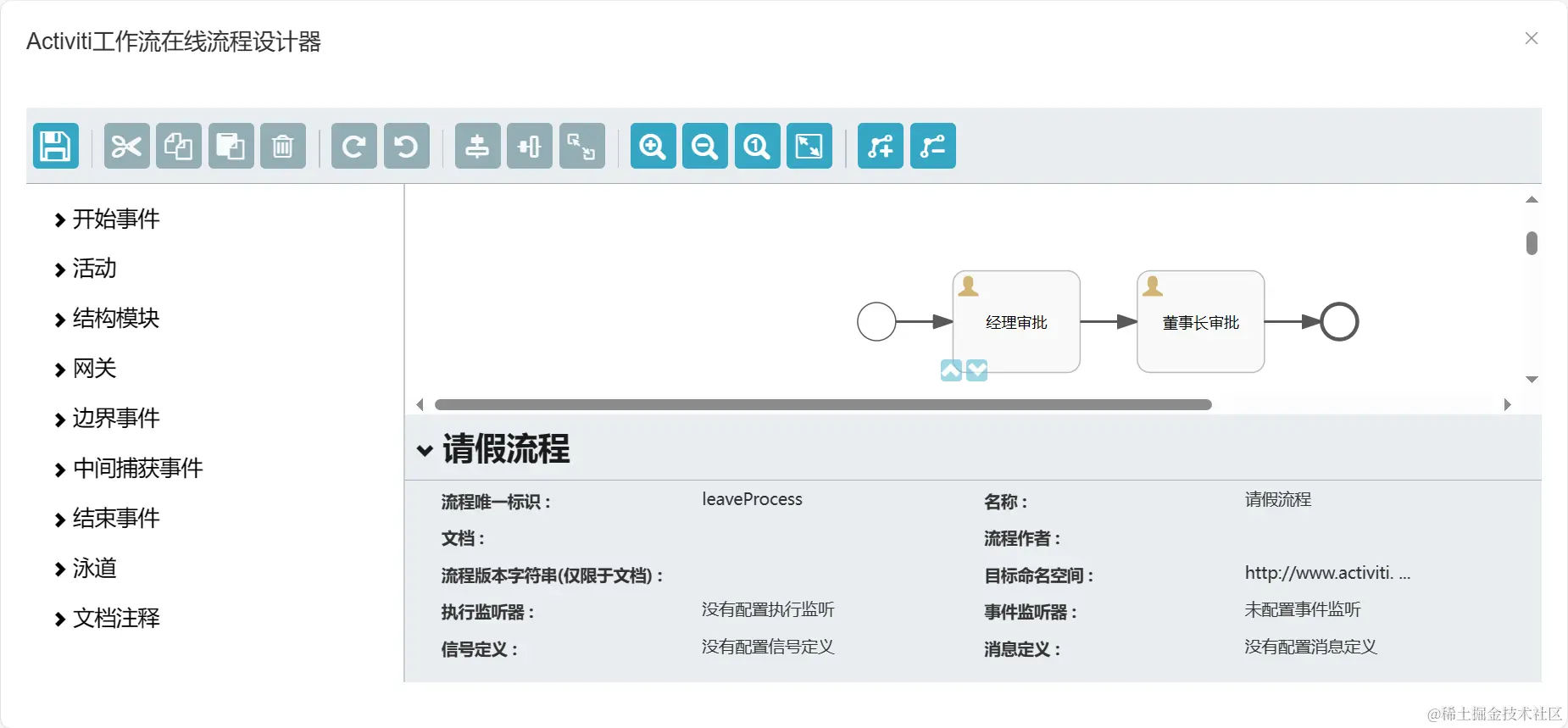Image resolution: width=1568 pixels, height=728 pixels.
Task: Click the 文档 property label
Action: click(x=463, y=539)
